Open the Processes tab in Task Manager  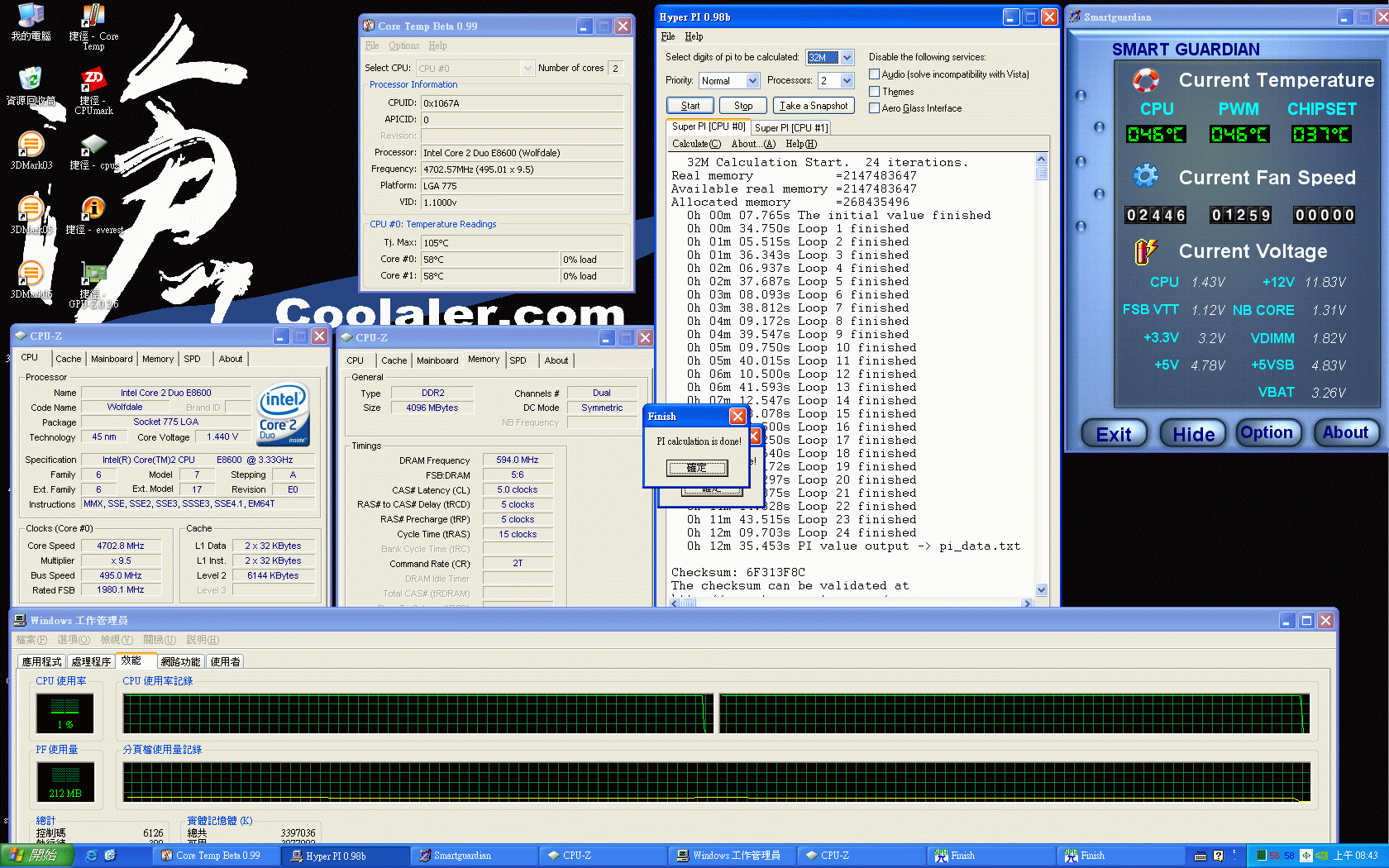[x=91, y=662]
